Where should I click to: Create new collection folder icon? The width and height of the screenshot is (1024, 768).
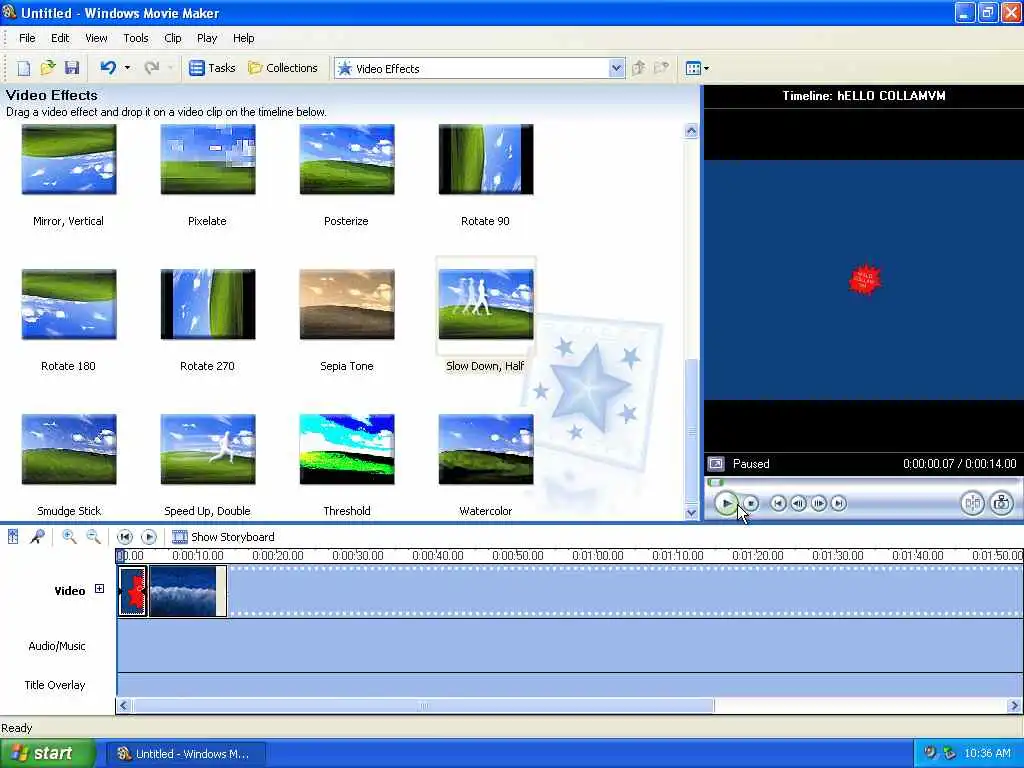[x=662, y=68]
